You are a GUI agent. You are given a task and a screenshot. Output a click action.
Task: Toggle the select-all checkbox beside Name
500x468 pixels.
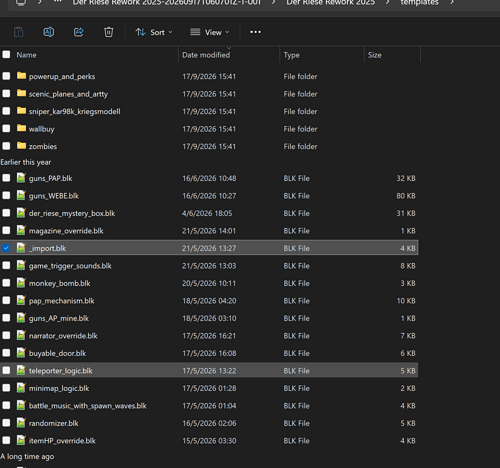6,55
